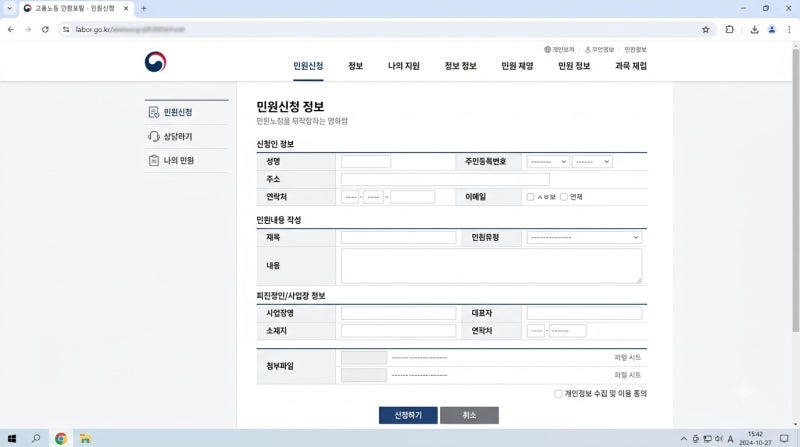Screen dimensions: 800x447
Task: Open the Chrome three-dot menu
Action: [789, 30]
